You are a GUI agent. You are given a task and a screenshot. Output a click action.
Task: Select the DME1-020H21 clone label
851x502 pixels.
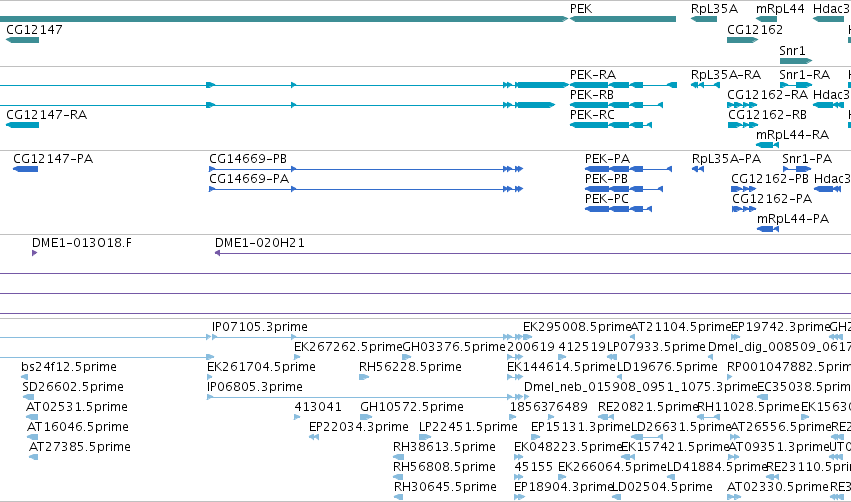260,243
